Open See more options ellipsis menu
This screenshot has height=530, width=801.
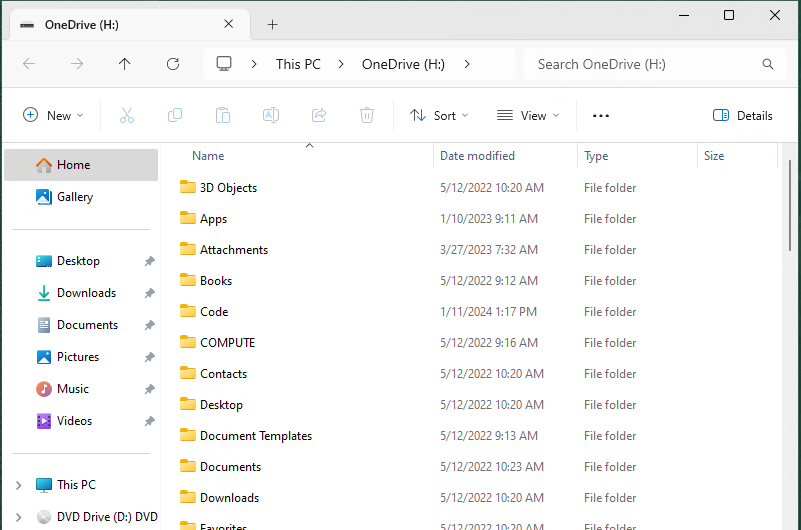[x=601, y=115]
